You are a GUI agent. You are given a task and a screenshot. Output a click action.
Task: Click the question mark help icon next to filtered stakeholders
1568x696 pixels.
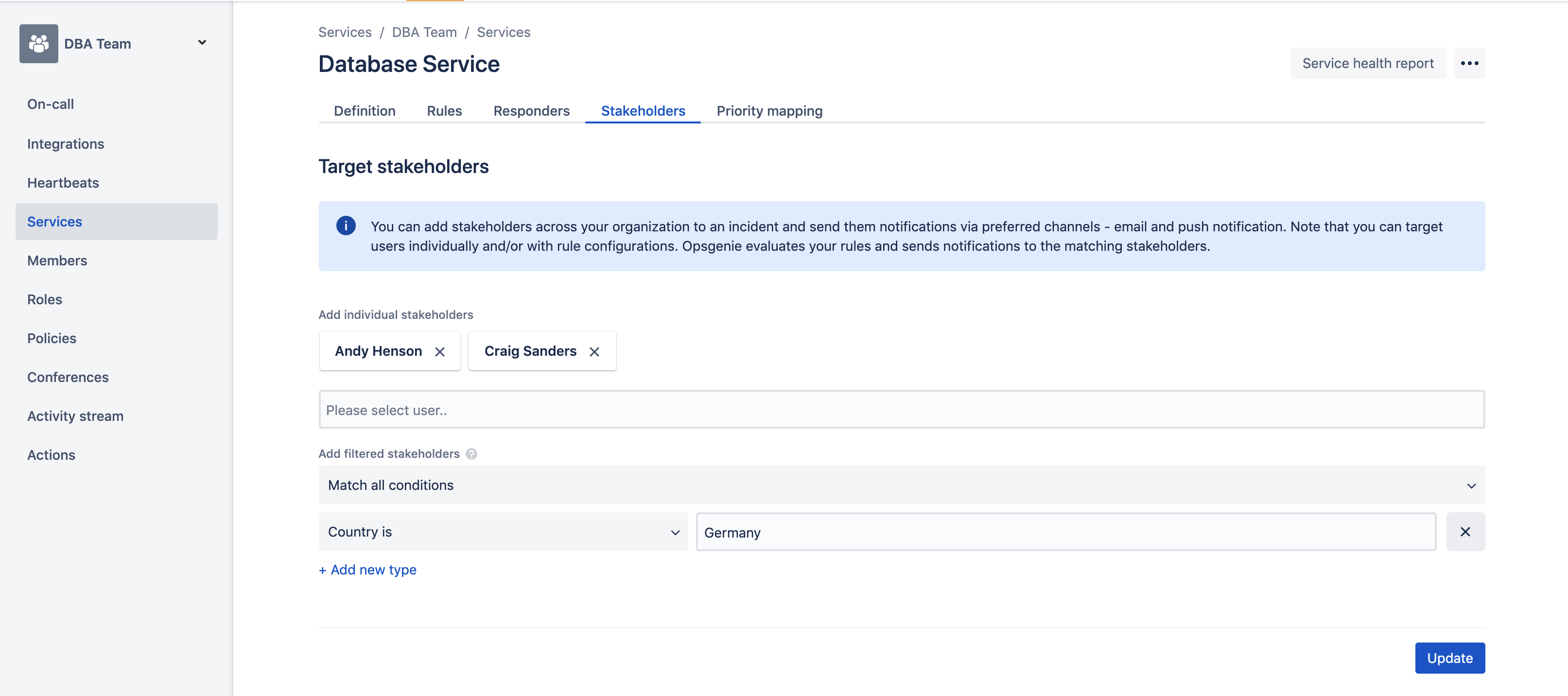470,453
